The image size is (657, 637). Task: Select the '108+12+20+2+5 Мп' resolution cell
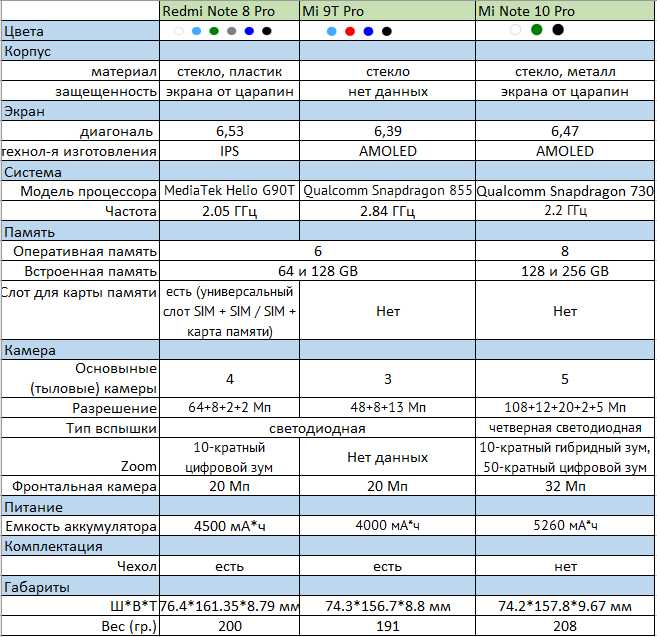coord(565,407)
